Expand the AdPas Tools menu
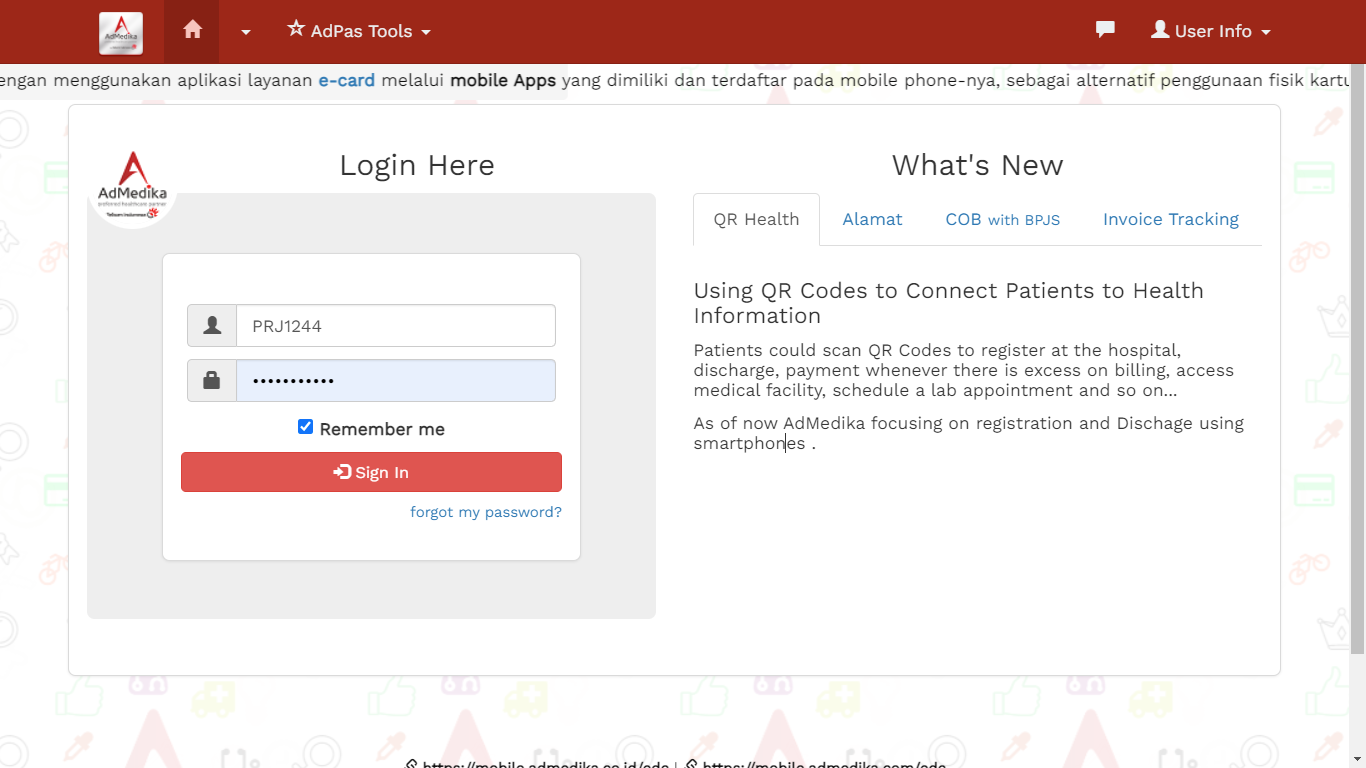The height and width of the screenshot is (768, 1366). coord(359,31)
